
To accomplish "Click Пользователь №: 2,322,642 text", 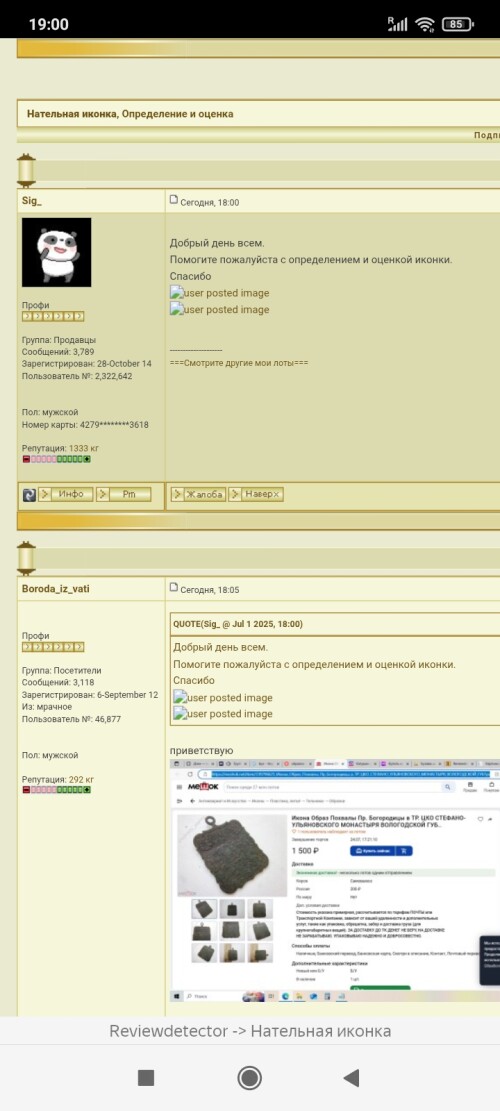I will point(77,376).
